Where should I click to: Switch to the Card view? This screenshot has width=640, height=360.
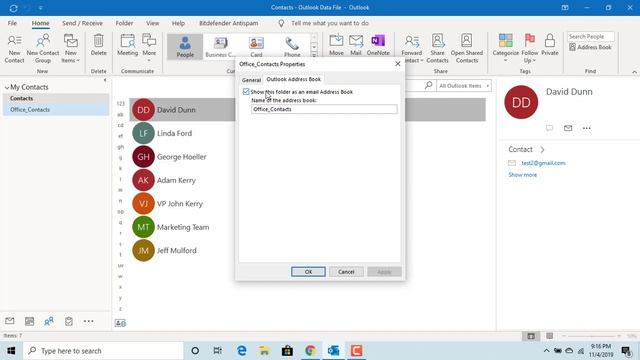coord(256,46)
